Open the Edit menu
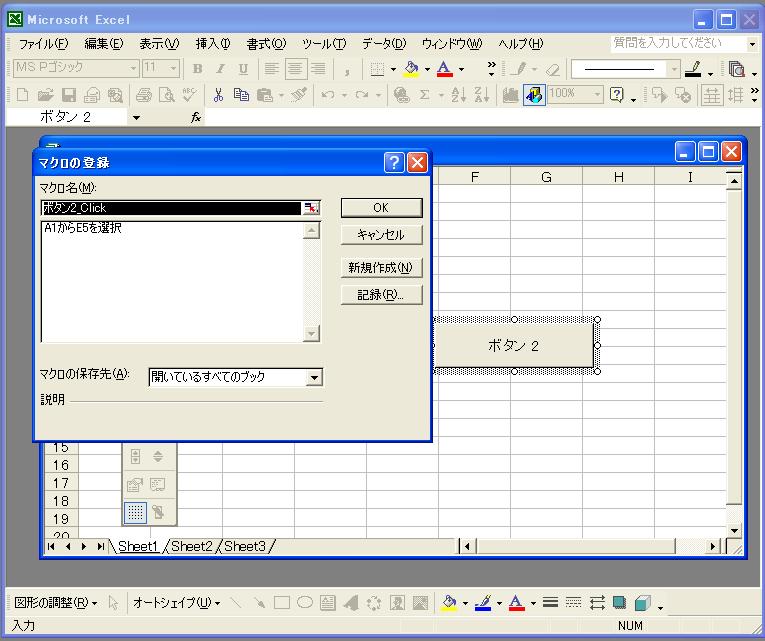This screenshot has height=641, width=765. (x=104, y=44)
